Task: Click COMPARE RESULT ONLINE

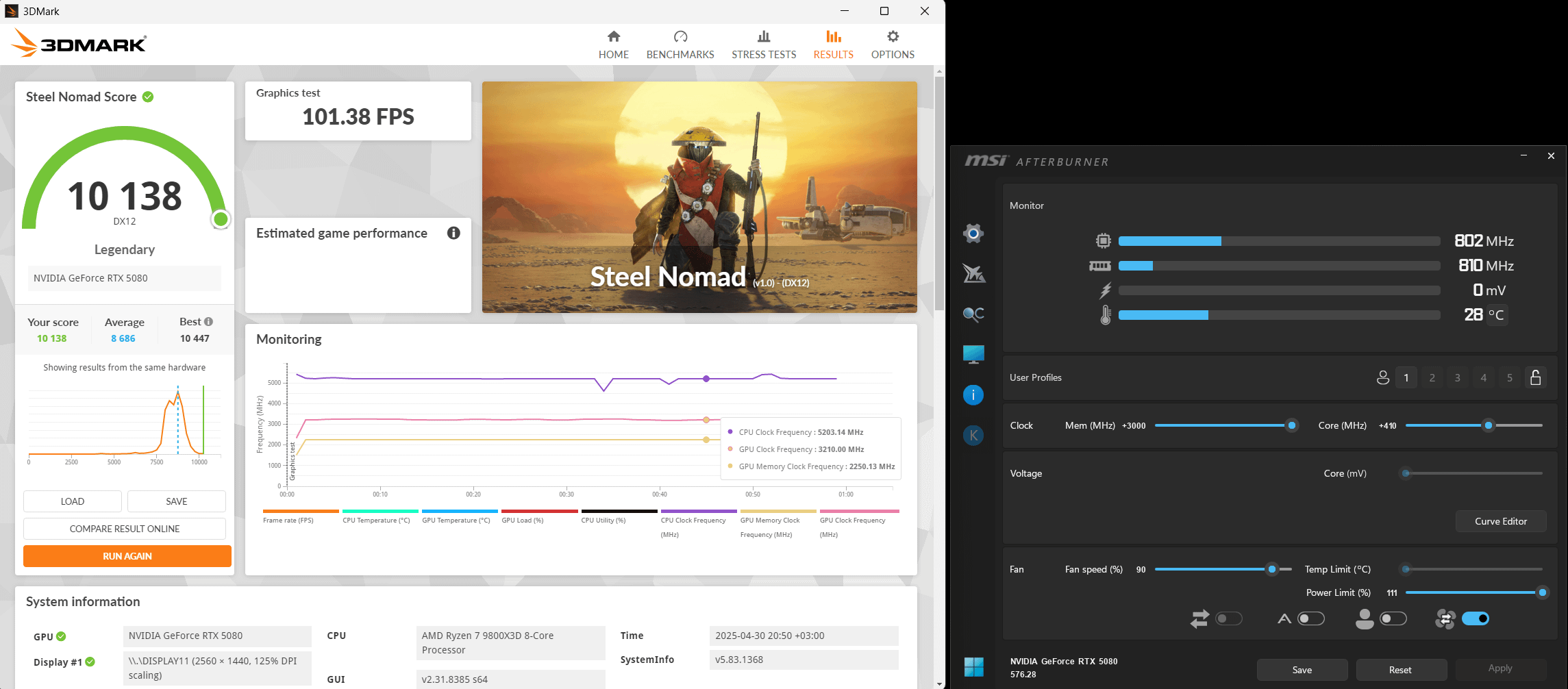Action: tap(125, 529)
